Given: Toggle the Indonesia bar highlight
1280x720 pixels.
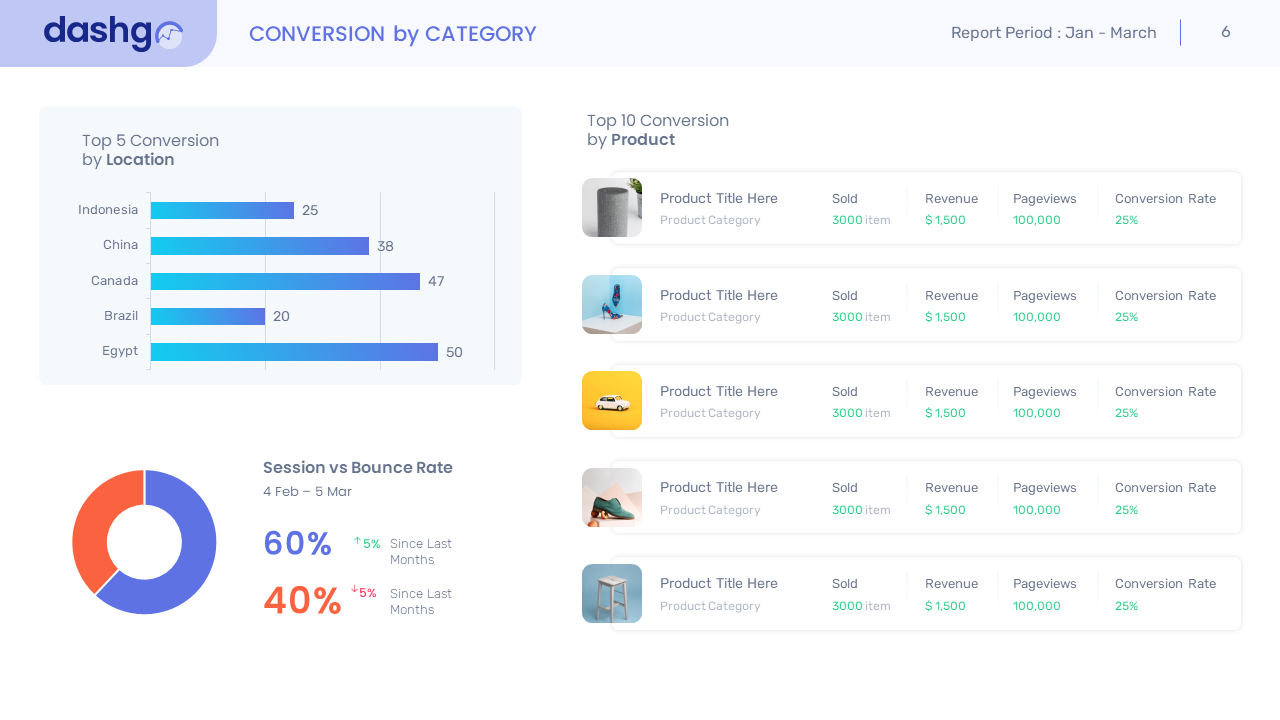Looking at the screenshot, I should click(x=221, y=210).
